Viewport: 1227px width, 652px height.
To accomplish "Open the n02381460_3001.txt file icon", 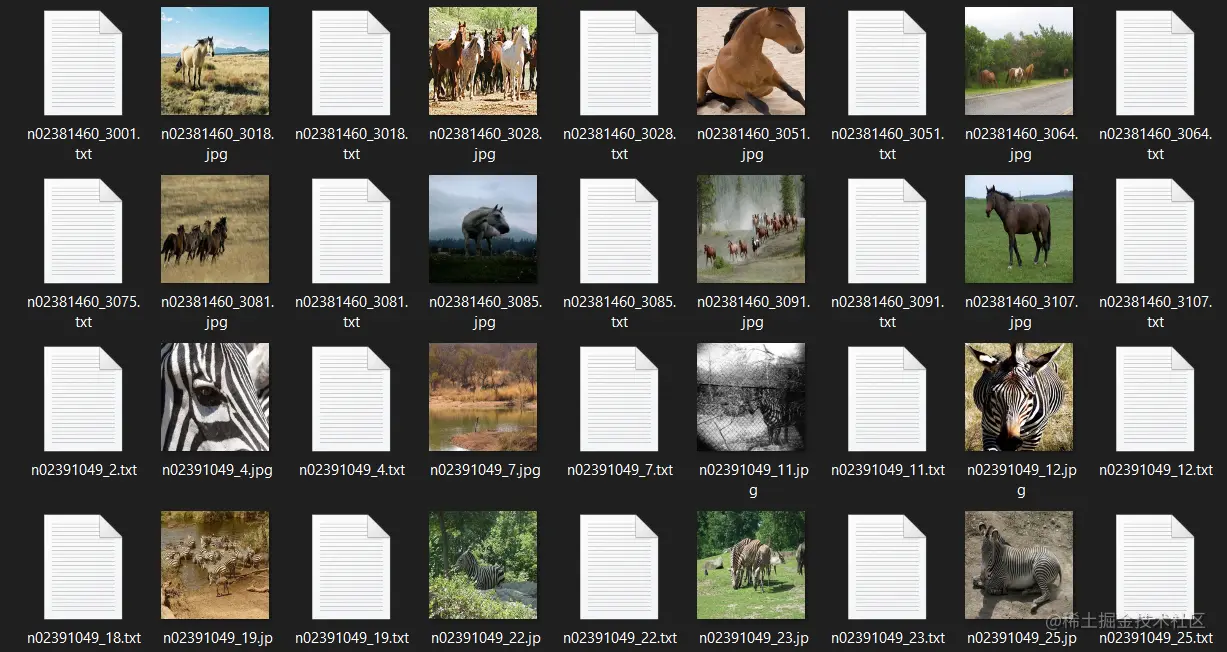I will (83, 61).
